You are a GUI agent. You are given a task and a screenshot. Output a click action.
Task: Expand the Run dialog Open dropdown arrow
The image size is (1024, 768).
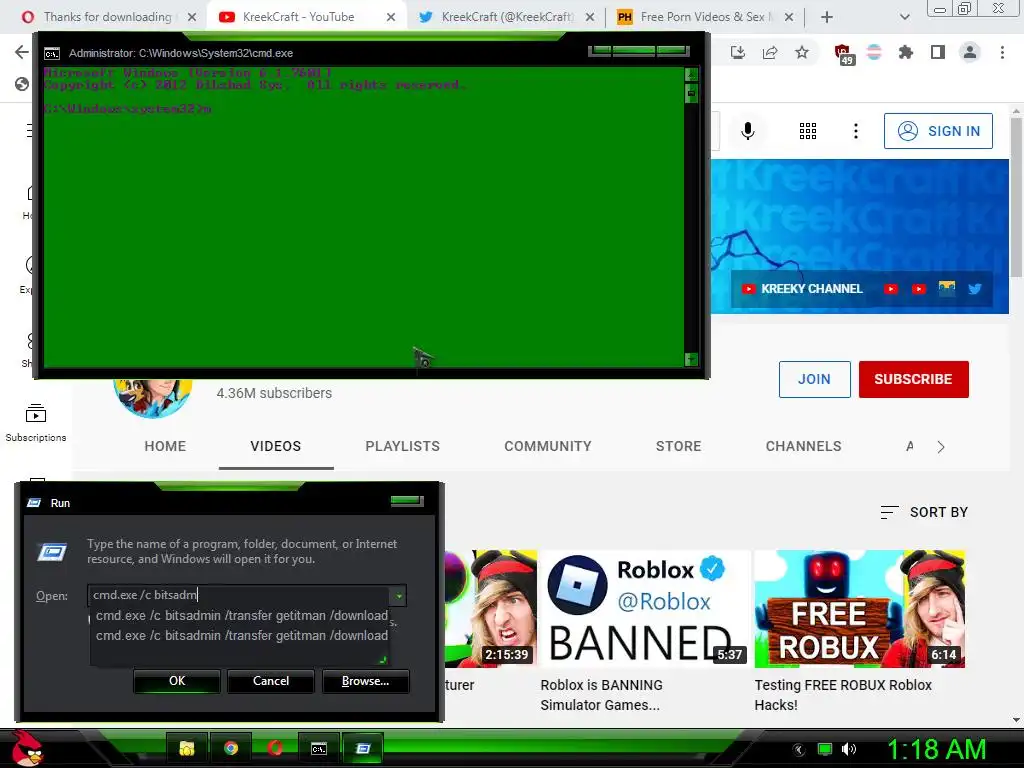click(x=398, y=596)
